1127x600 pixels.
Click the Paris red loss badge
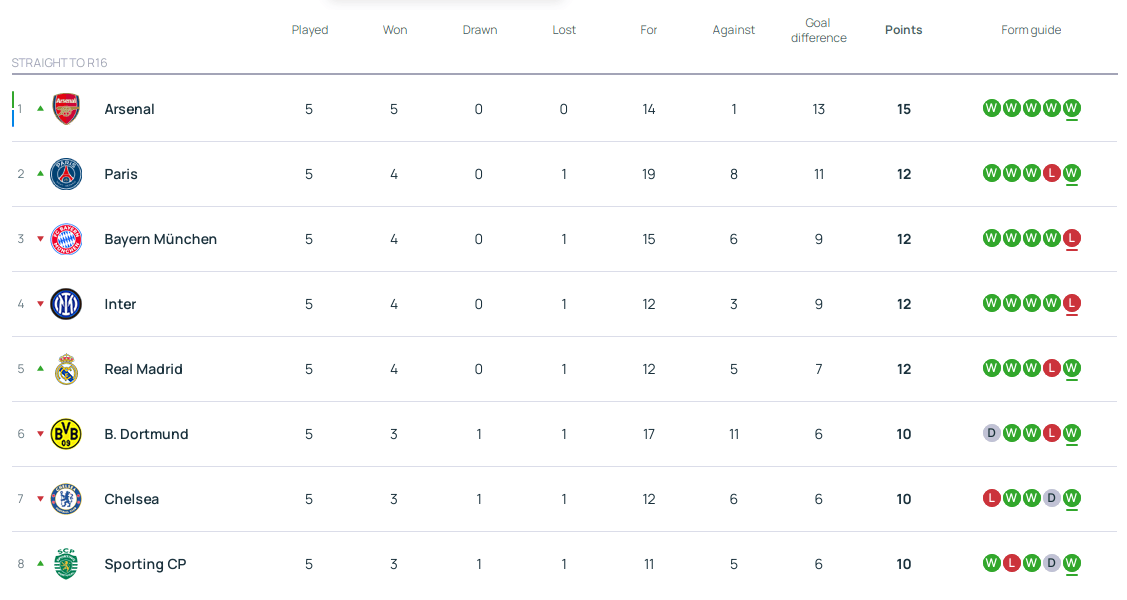click(x=1051, y=173)
